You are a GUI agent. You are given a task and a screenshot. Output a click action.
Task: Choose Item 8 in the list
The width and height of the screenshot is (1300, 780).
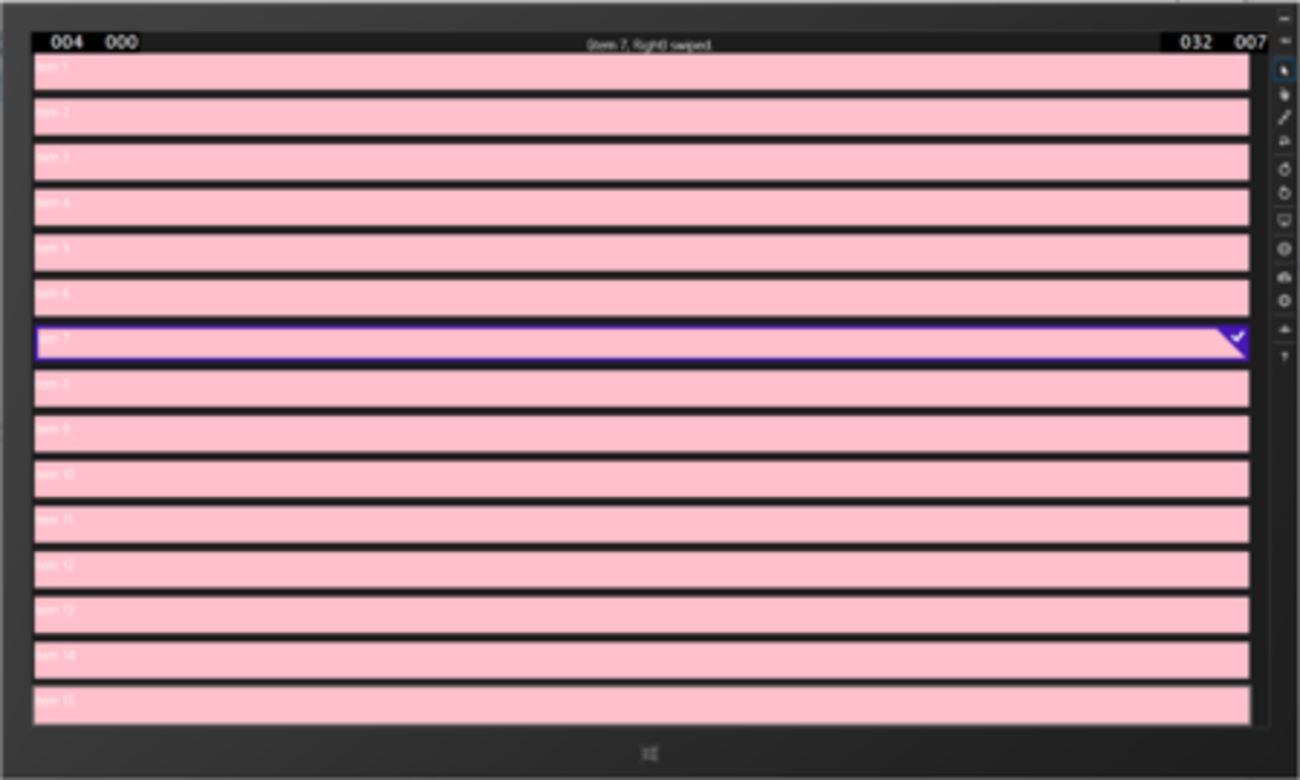click(x=641, y=389)
